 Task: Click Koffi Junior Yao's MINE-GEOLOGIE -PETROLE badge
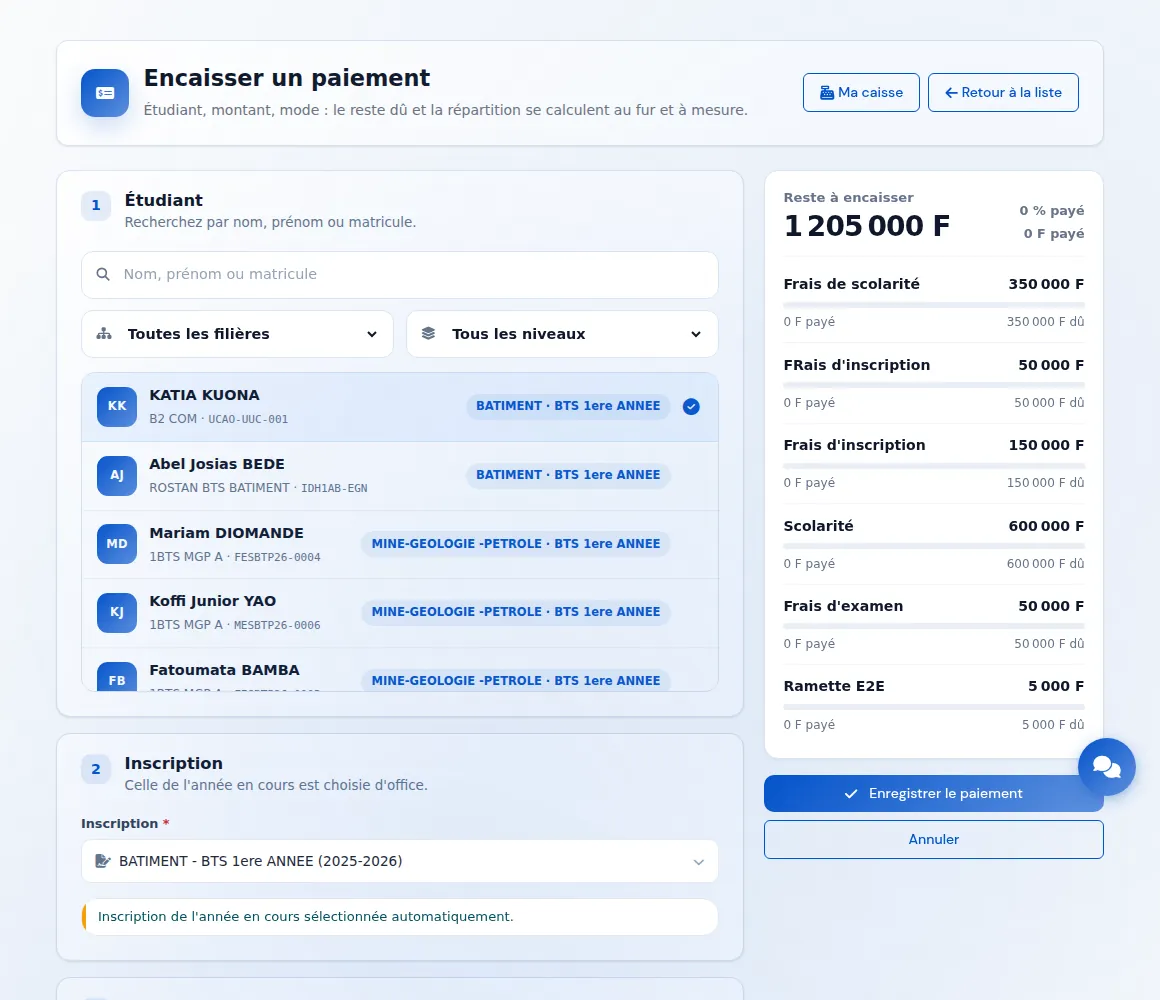coord(516,612)
